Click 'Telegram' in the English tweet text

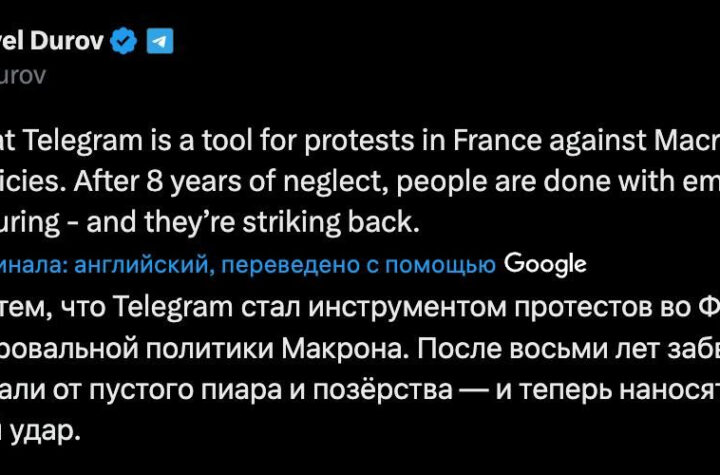pyautogui.click(x=83, y=140)
